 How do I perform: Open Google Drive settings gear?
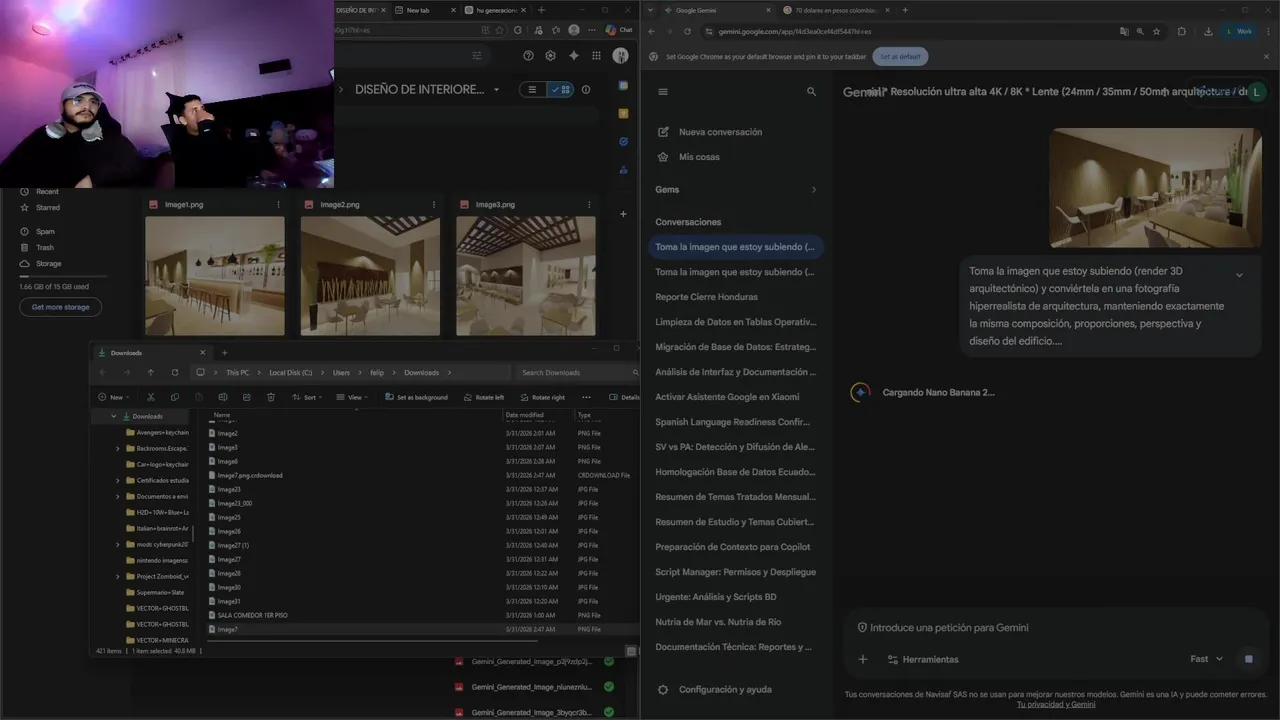pyautogui.click(x=550, y=56)
